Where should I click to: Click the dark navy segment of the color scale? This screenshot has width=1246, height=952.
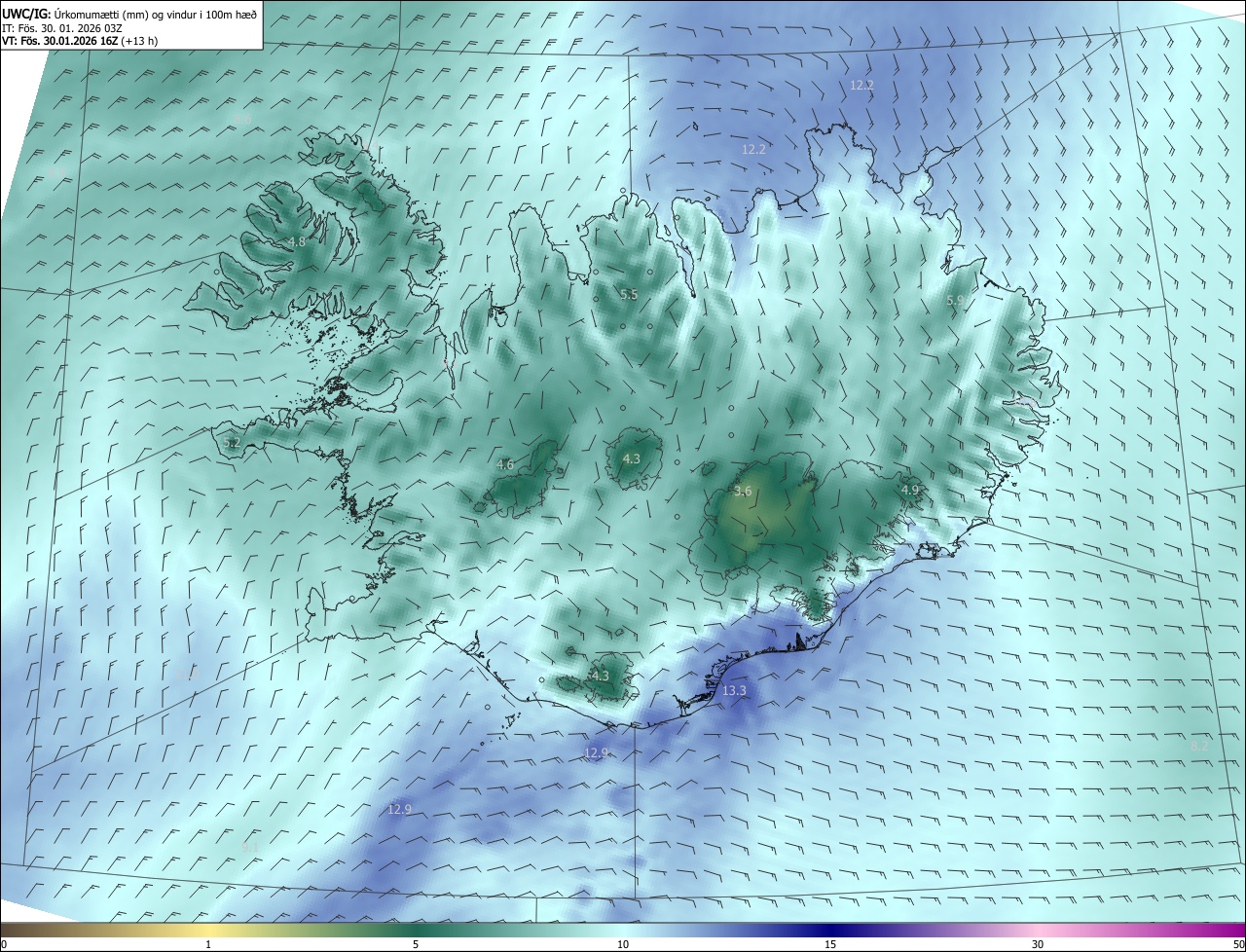coord(830,929)
